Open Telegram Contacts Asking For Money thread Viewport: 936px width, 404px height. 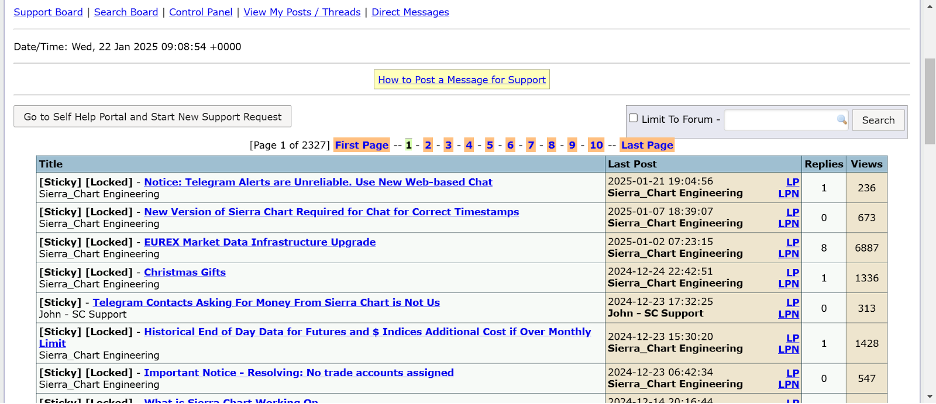tap(266, 303)
